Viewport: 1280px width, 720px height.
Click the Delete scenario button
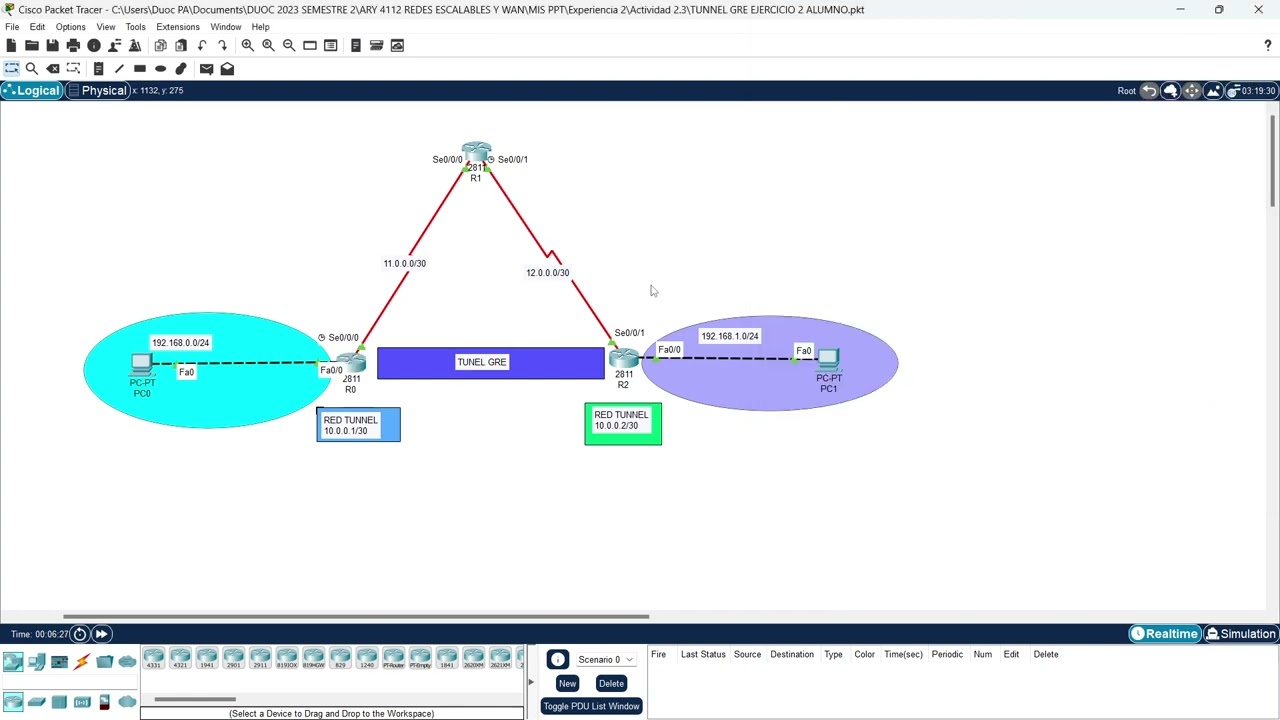coord(611,684)
